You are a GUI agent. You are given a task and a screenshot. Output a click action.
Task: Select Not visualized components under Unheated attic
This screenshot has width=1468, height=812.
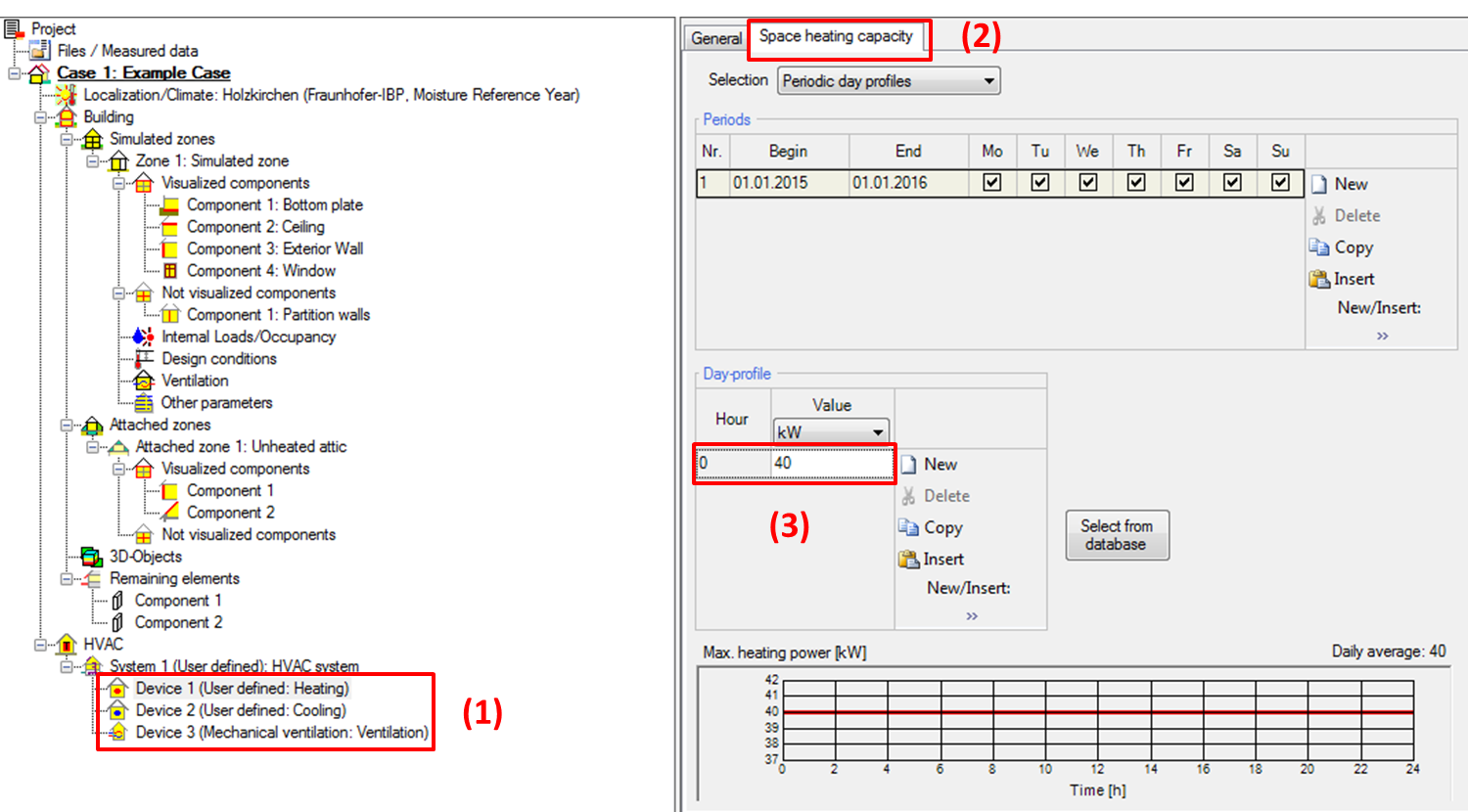point(249,535)
